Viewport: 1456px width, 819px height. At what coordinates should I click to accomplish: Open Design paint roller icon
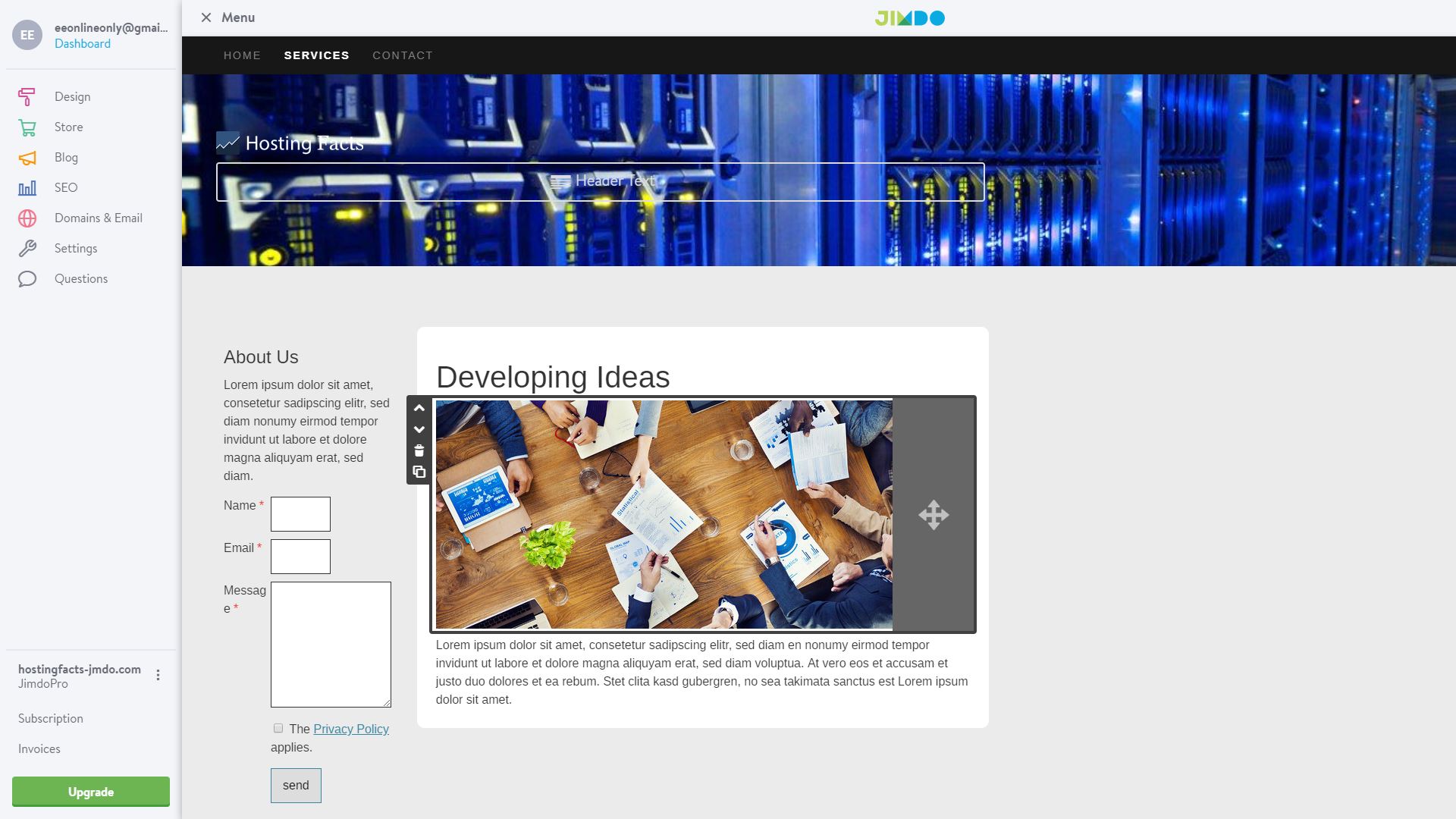pyautogui.click(x=27, y=97)
